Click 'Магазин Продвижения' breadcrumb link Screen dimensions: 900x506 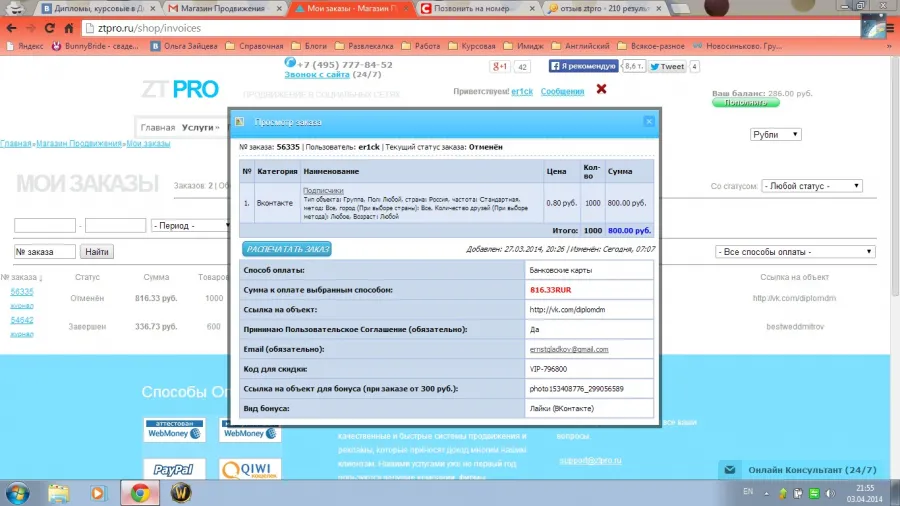(x=79, y=143)
